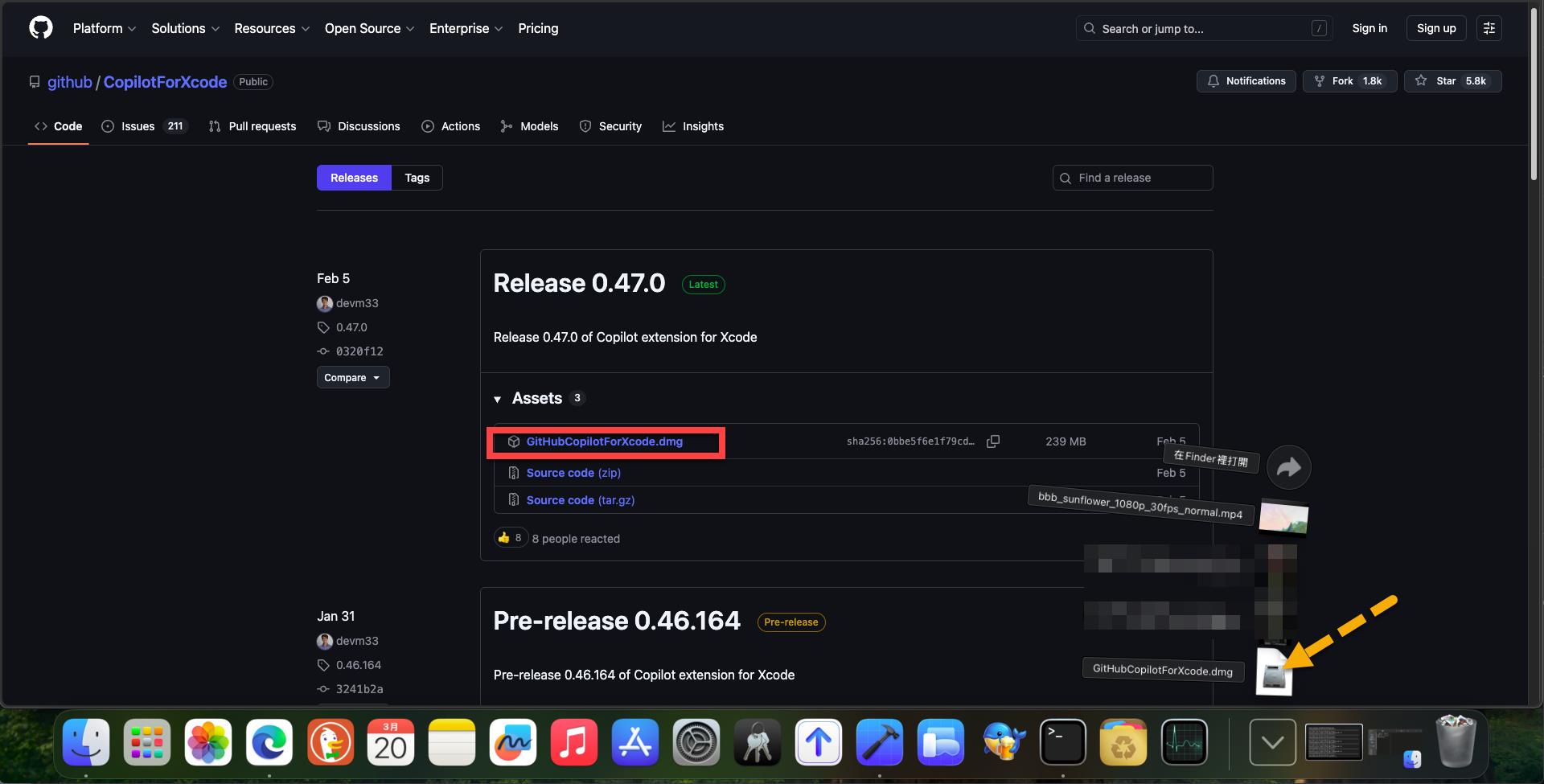Open the Platform navigation dropdown
The width and height of the screenshot is (1544, 784).
pyautogui.click(x=104, y=28)
